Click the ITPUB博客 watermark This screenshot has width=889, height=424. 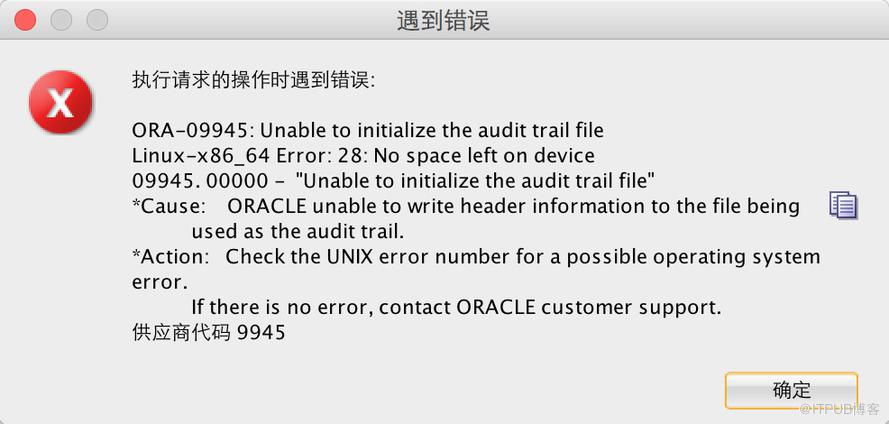(839, 409)
